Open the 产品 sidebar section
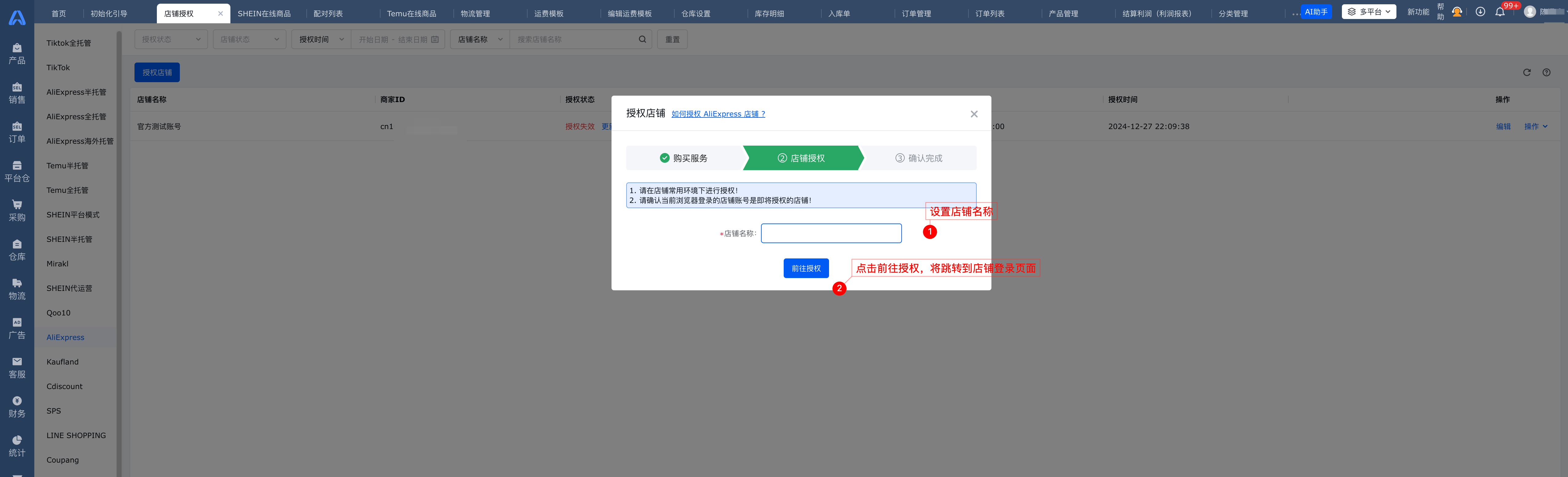Viewport: 1568px width, 477px height. (17, 54)
